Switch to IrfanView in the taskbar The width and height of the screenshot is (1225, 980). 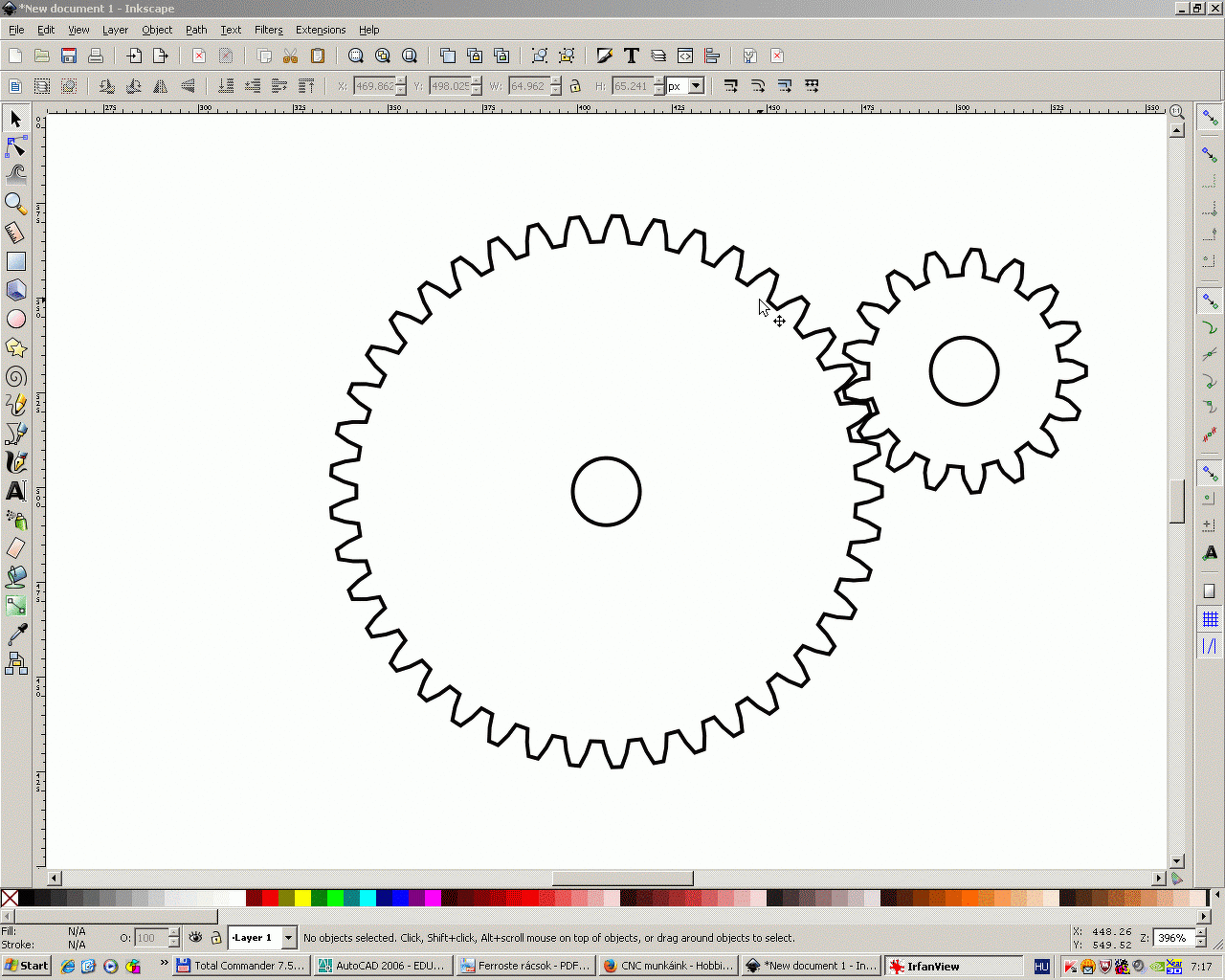(953, 966)
